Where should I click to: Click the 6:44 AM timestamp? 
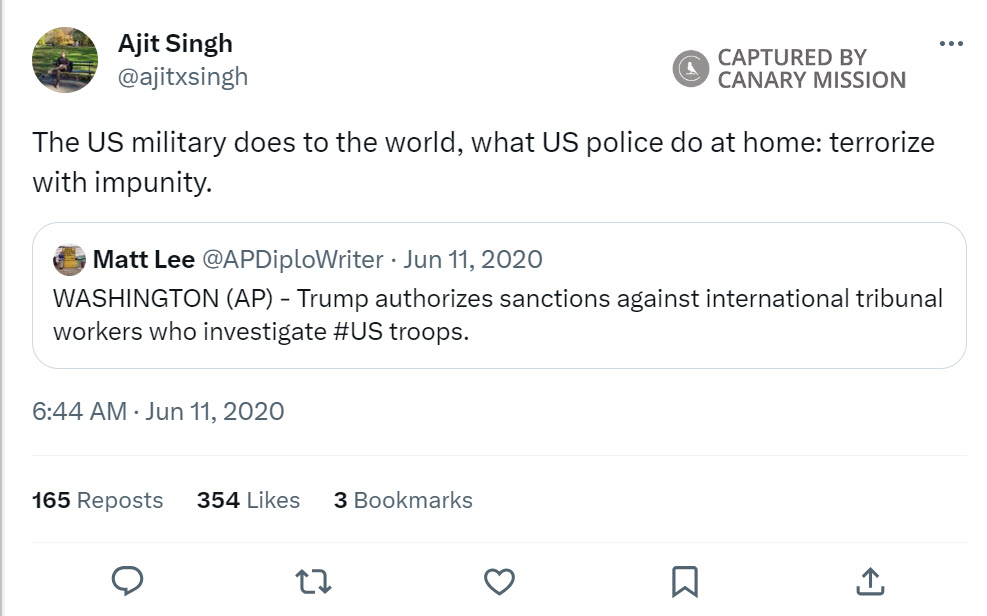point(80,411)
